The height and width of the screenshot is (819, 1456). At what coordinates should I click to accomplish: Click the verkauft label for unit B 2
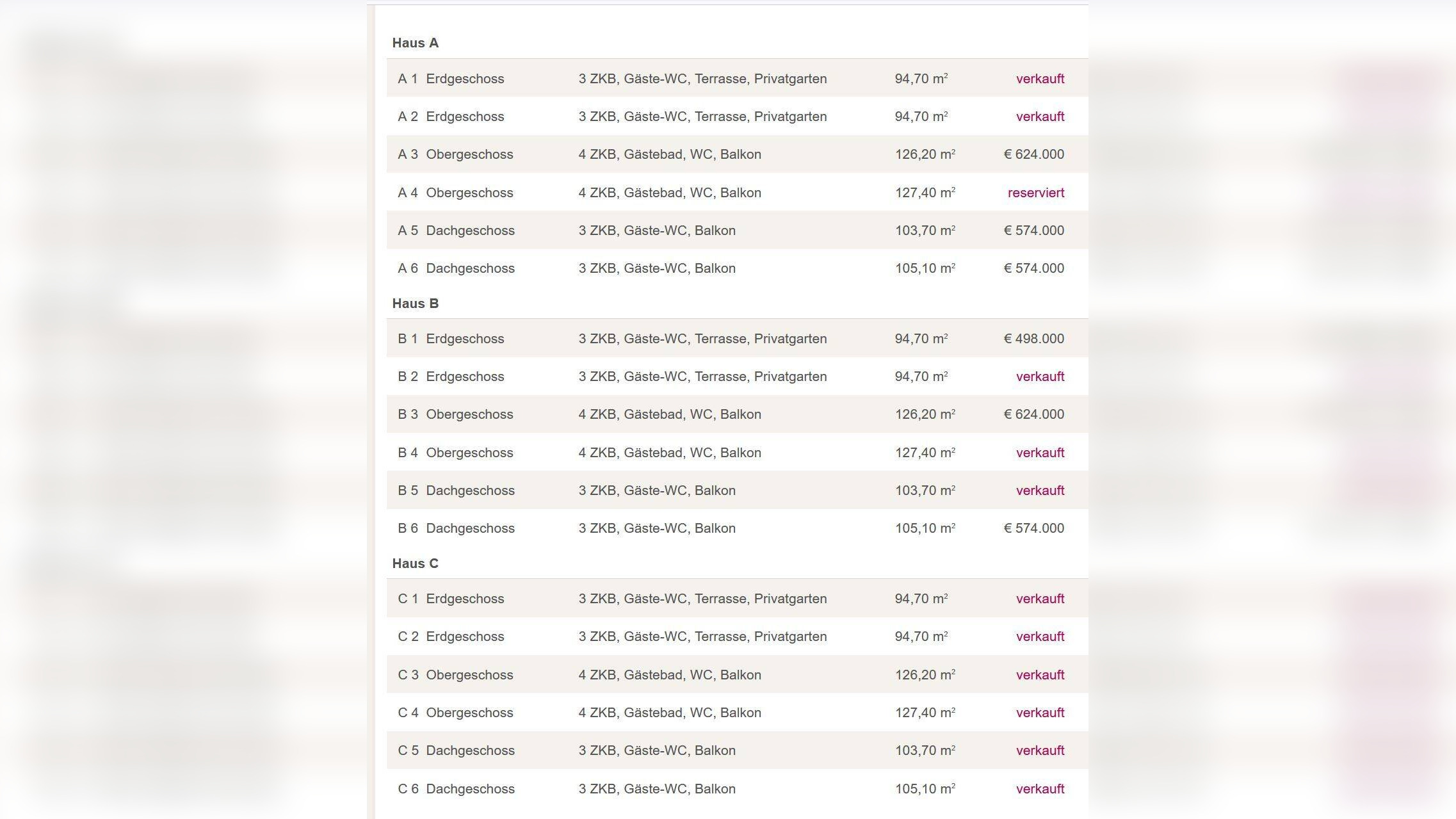pos(1040,377)
